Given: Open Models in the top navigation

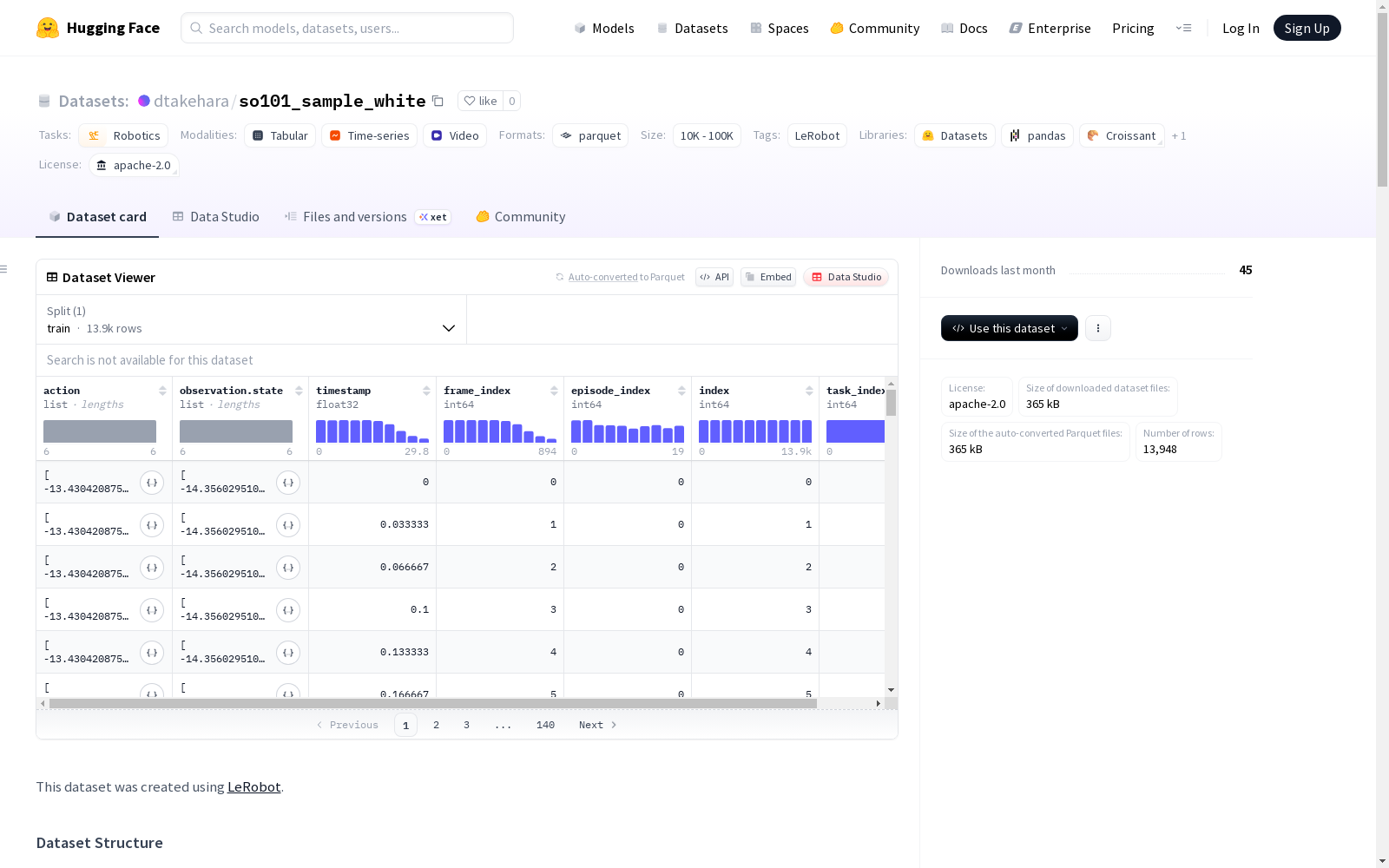Looking at the screenshot, I should [604, 28].
